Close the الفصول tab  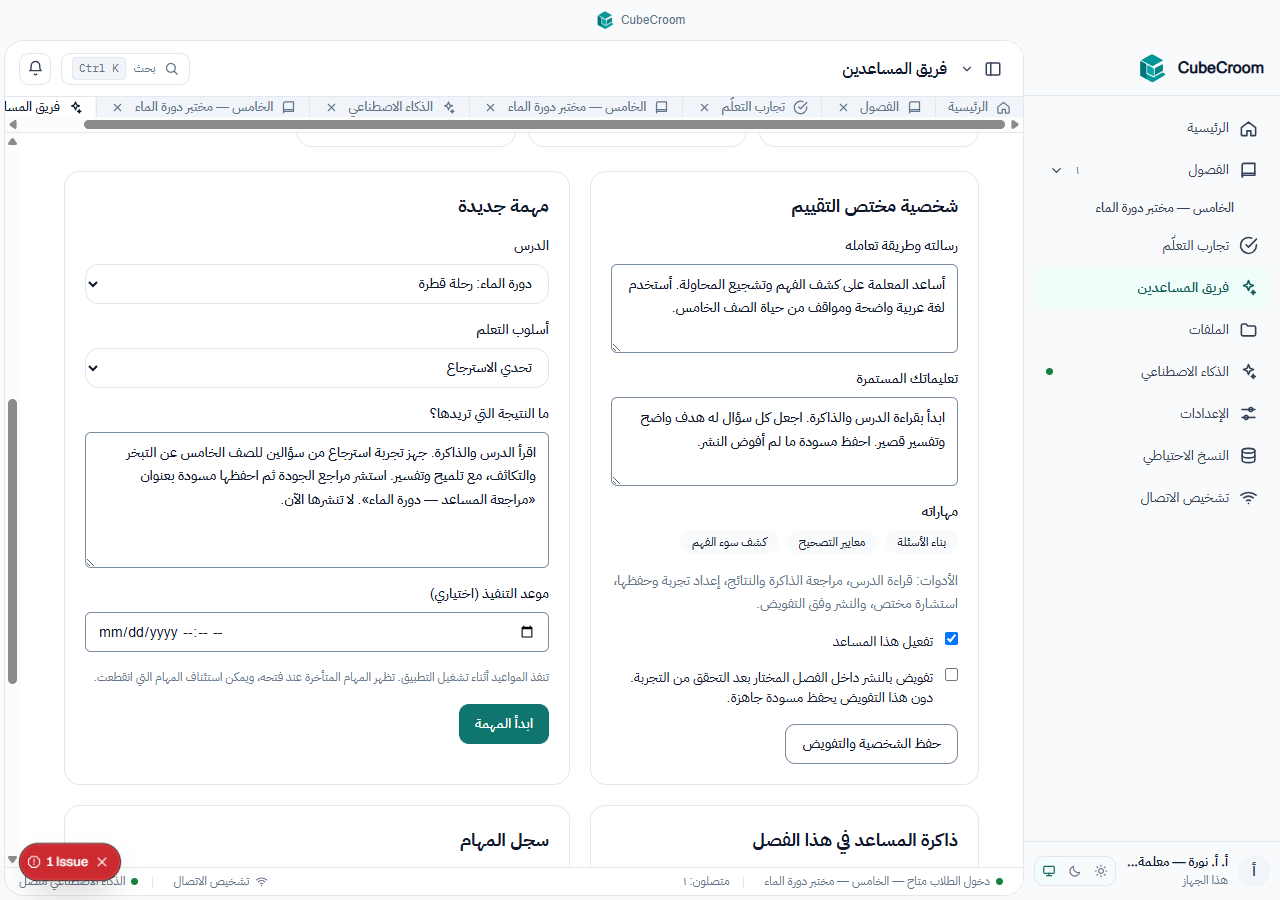point(843,107)
